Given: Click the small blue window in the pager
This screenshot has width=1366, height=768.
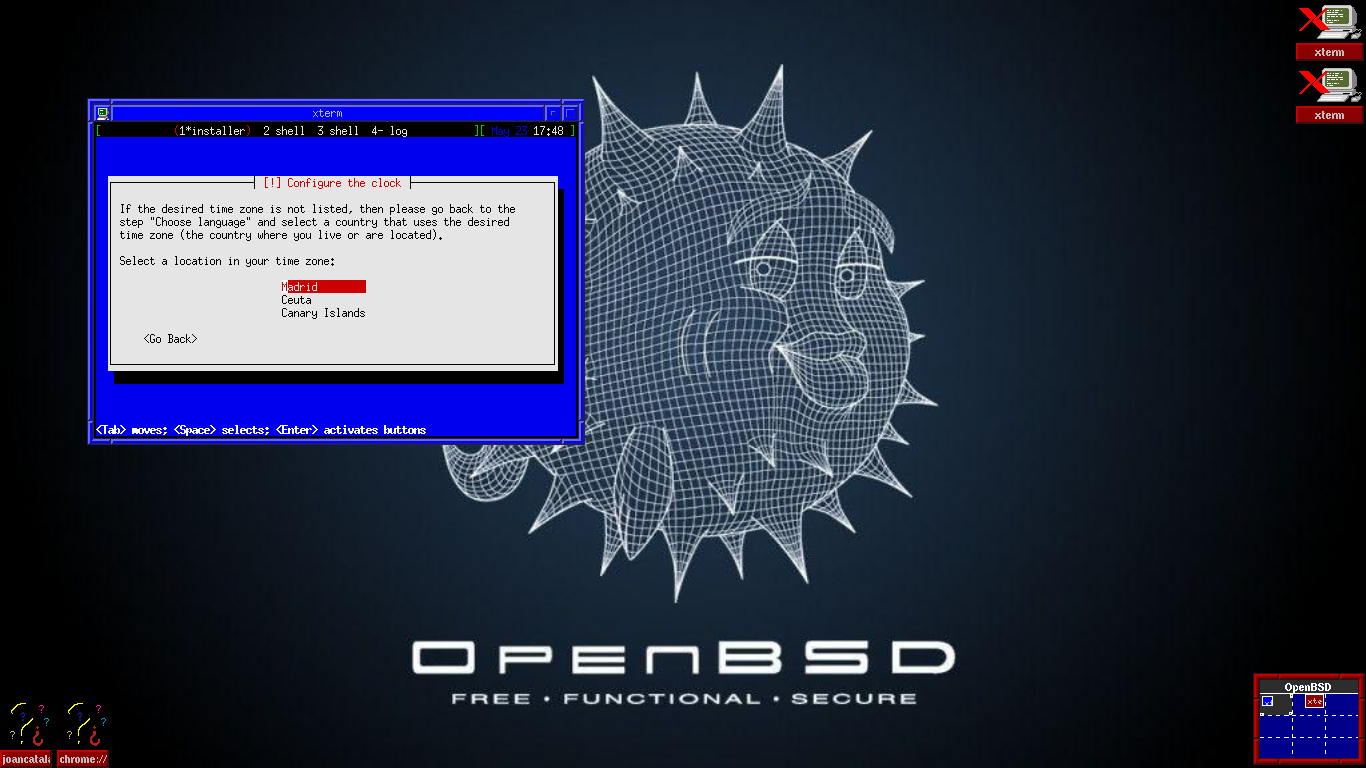Looking at the screenshot, I should point(1267,701).
